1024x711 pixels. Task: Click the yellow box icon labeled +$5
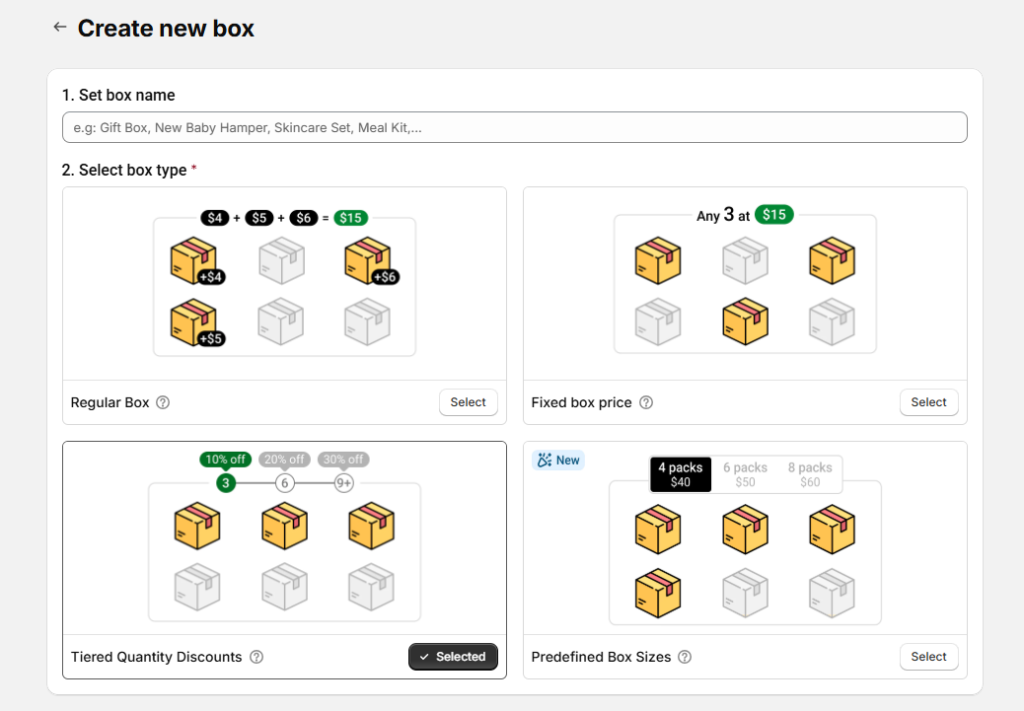point(194,322)
